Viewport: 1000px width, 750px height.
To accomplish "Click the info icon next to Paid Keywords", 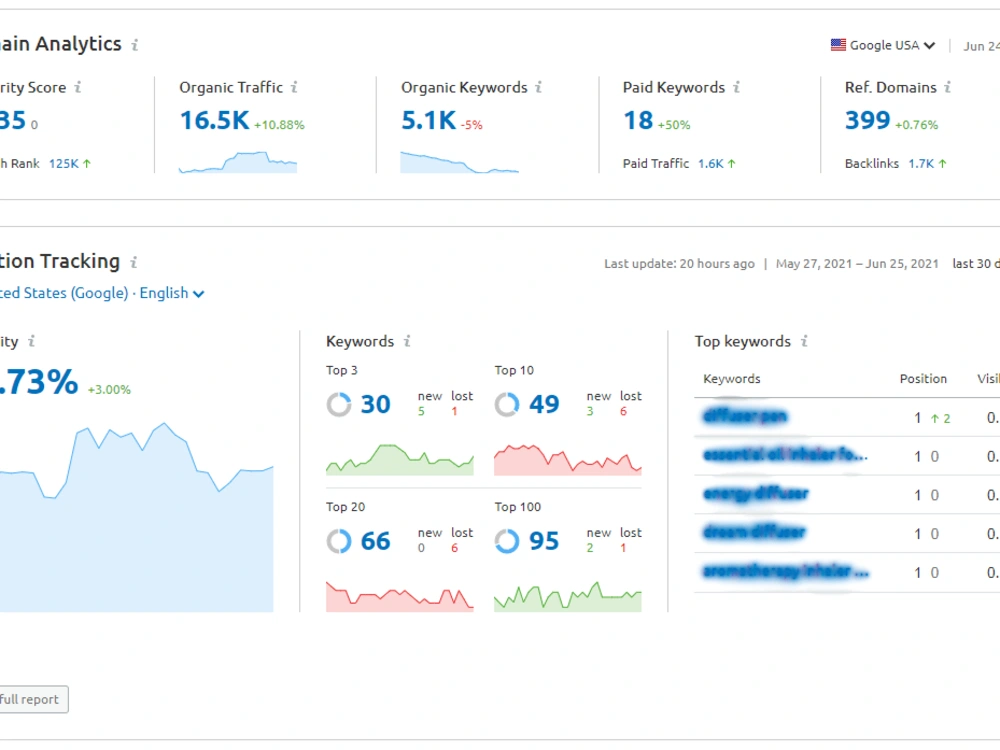I will 737,87.
